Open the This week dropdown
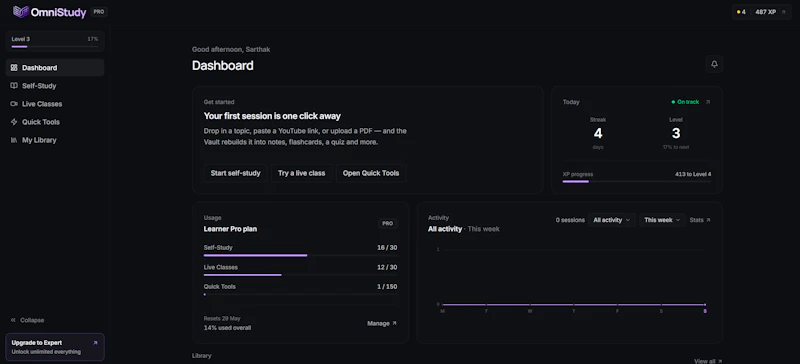 click(x=662, y=220)
